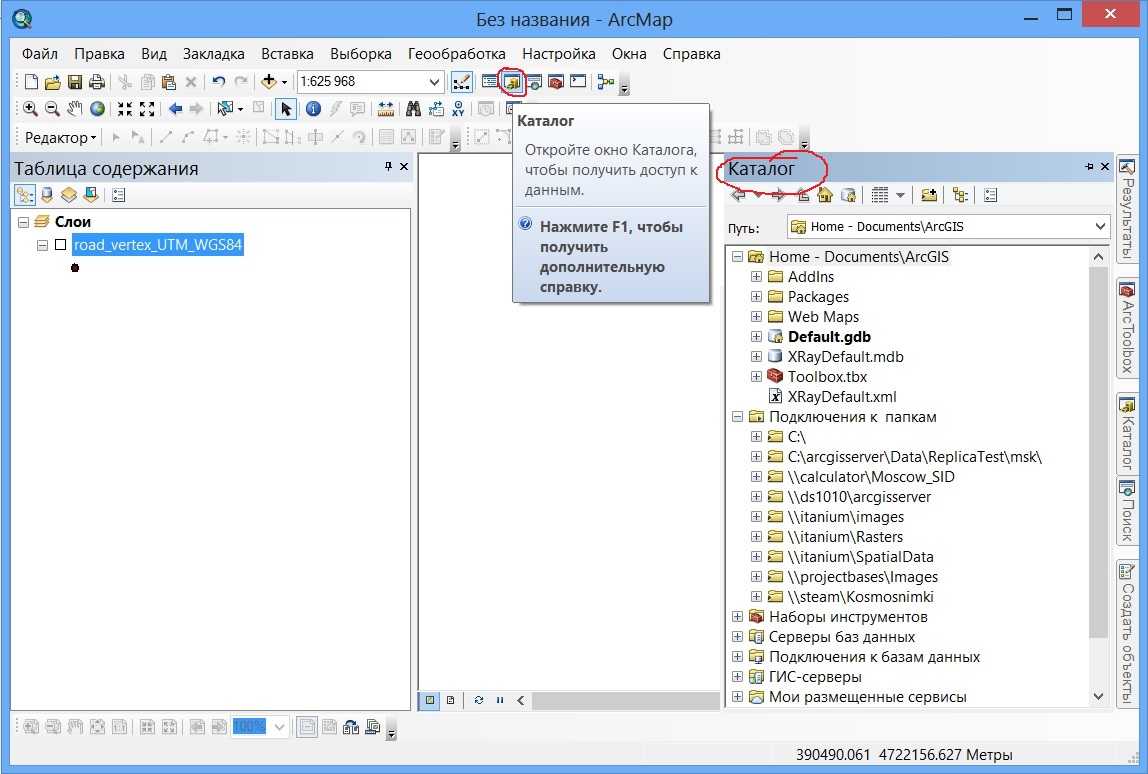Screen dimensions: 1148x774
Task: Zoom to full extent with the globe icon
Action: [97, 109]
